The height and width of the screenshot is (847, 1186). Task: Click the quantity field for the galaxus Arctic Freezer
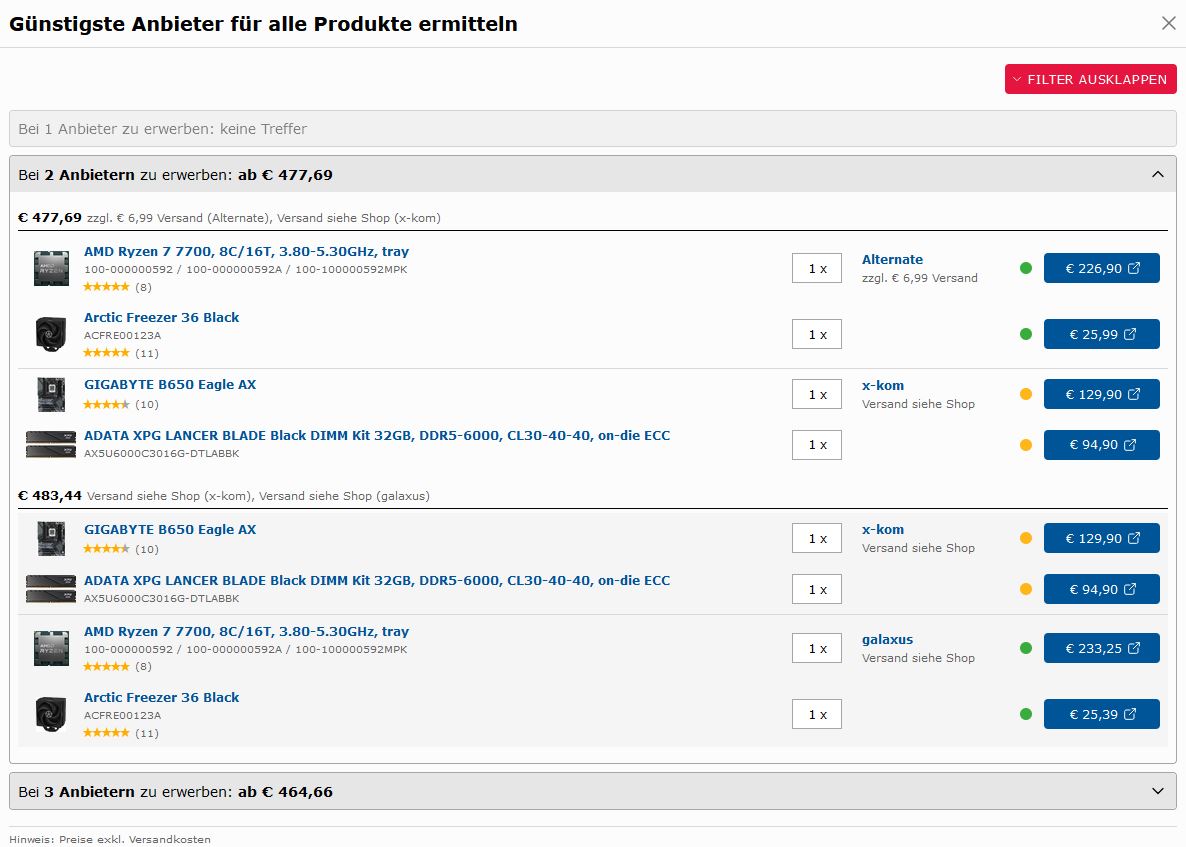pyautogui.click(x=817, y=714)
